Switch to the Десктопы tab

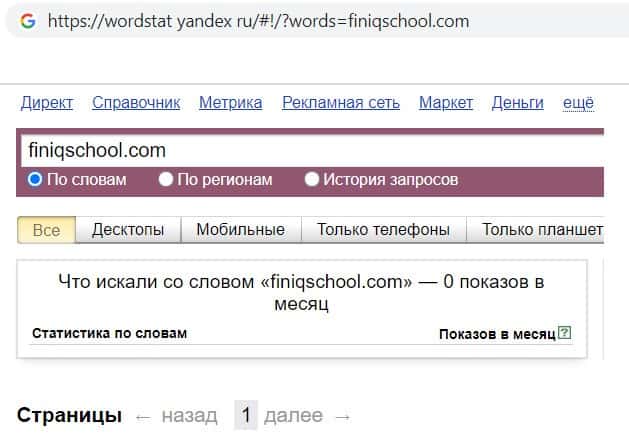[x=128, y=230]
